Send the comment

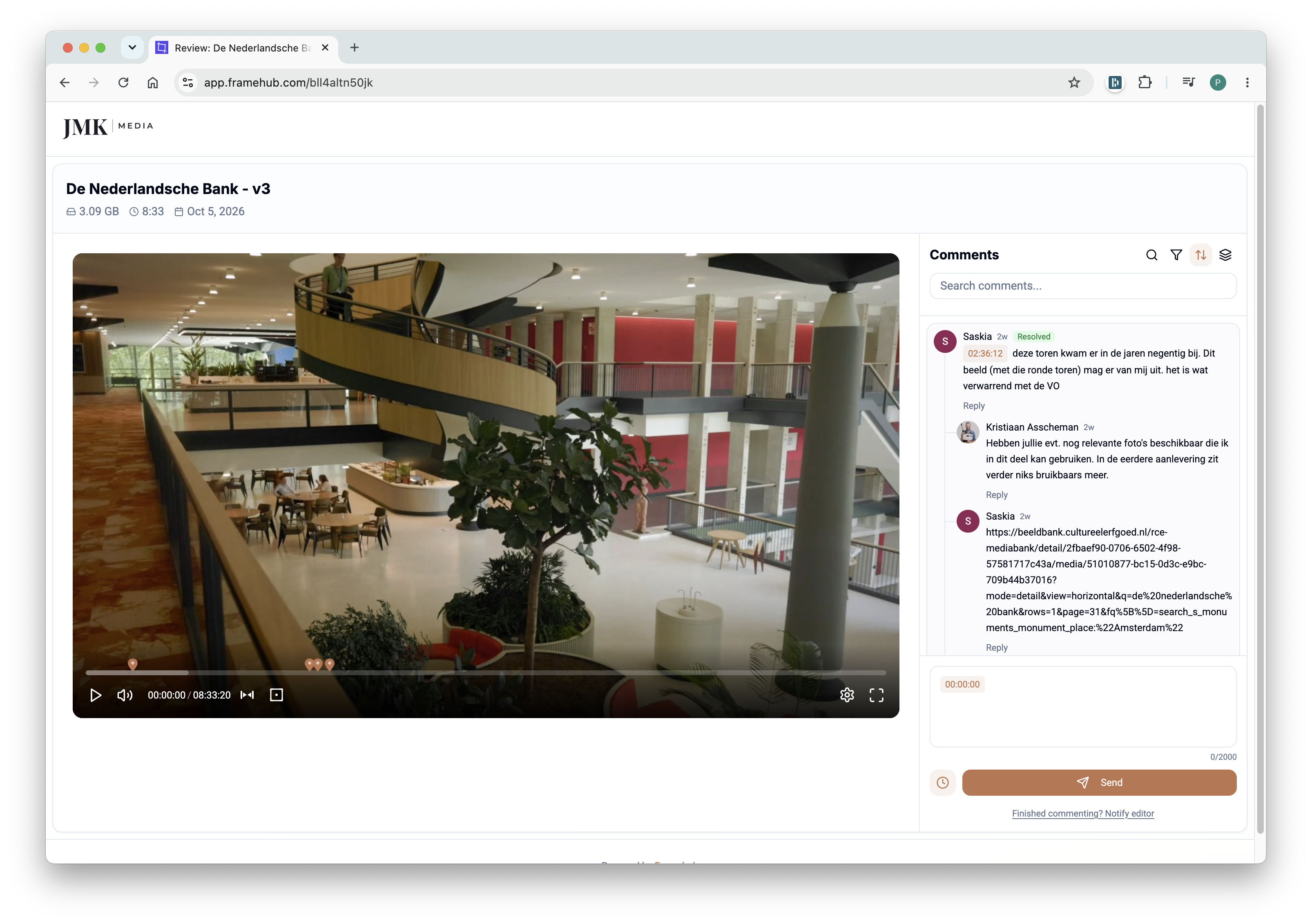(x=1099, y=782)
